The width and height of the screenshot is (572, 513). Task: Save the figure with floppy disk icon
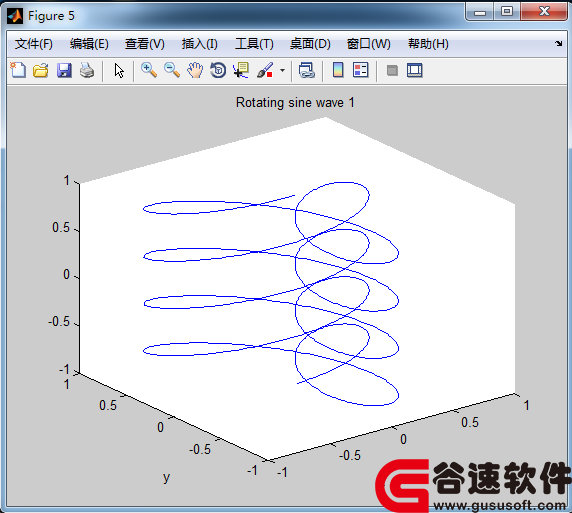(64, 70)
